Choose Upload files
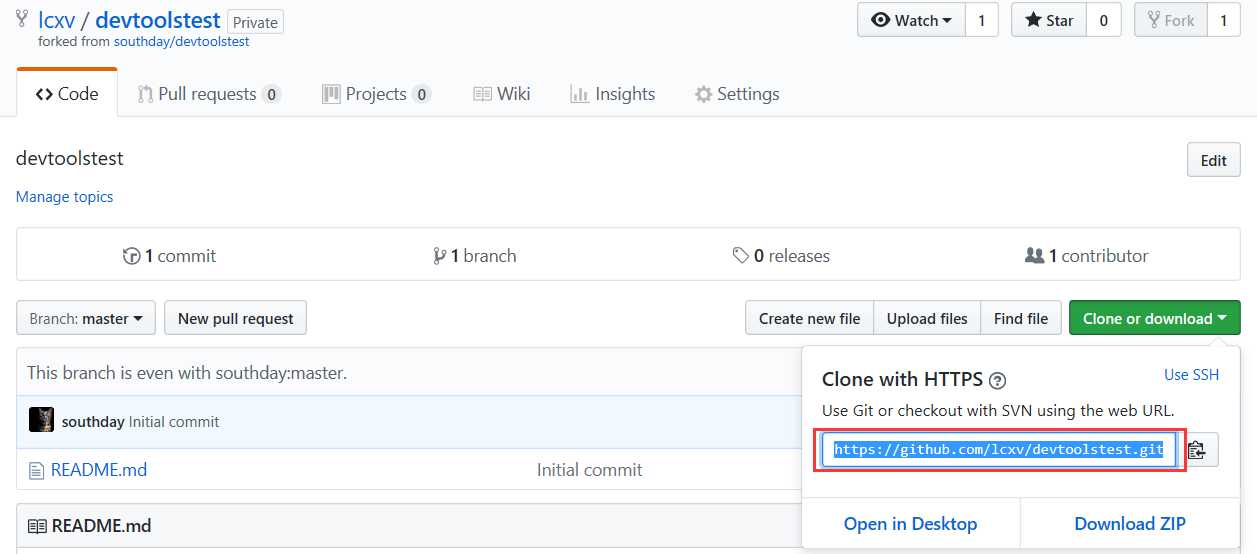Viewport: 1257px width, 554px height. click(x=927, y=318)
